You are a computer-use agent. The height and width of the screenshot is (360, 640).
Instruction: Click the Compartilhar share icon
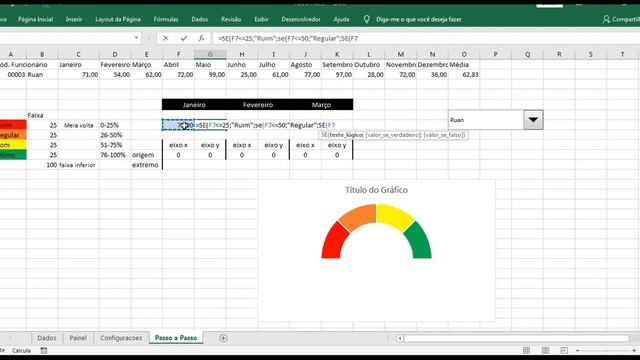point(606,19)
